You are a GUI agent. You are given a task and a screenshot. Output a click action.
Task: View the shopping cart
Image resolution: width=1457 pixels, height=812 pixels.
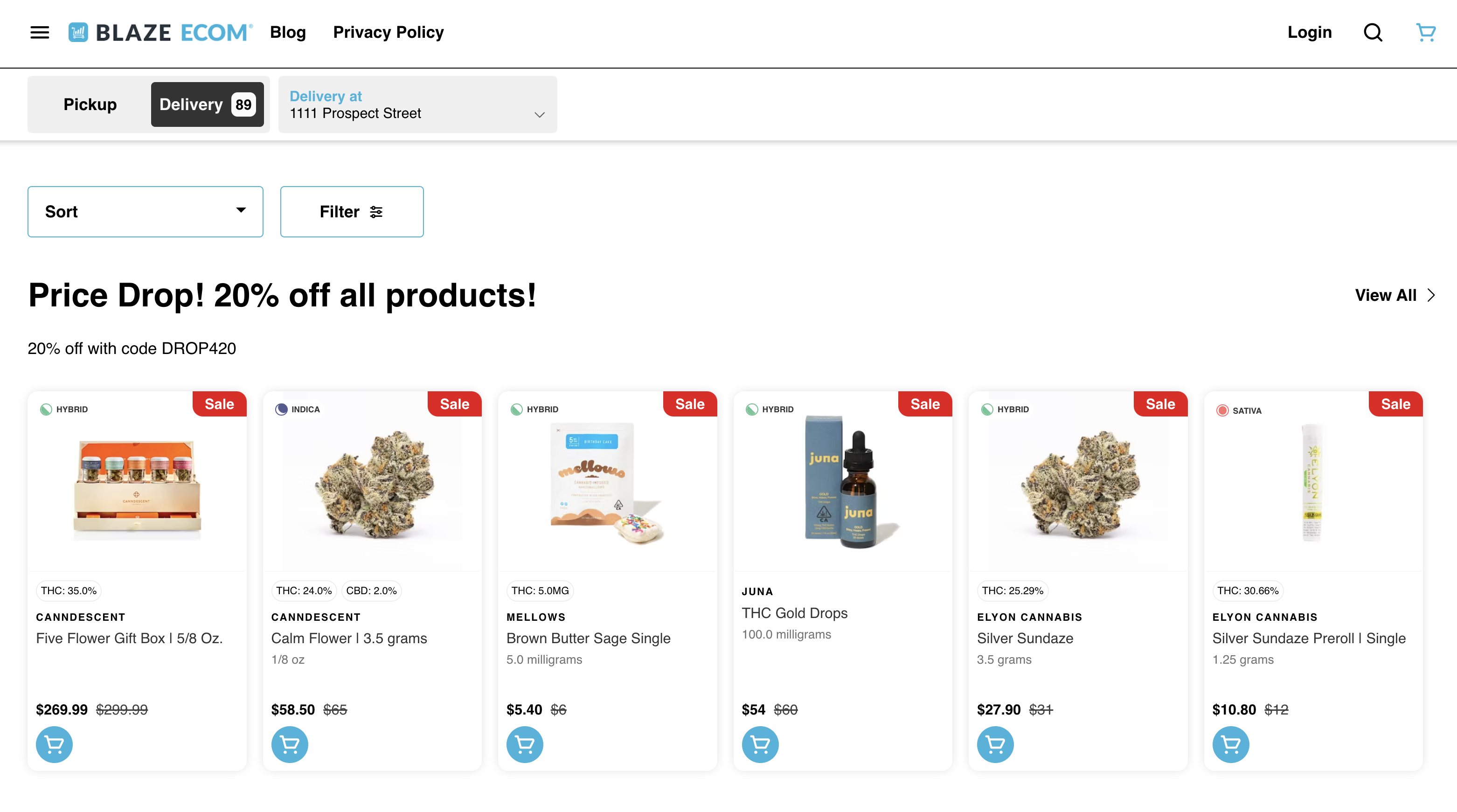pos(1426,32)
